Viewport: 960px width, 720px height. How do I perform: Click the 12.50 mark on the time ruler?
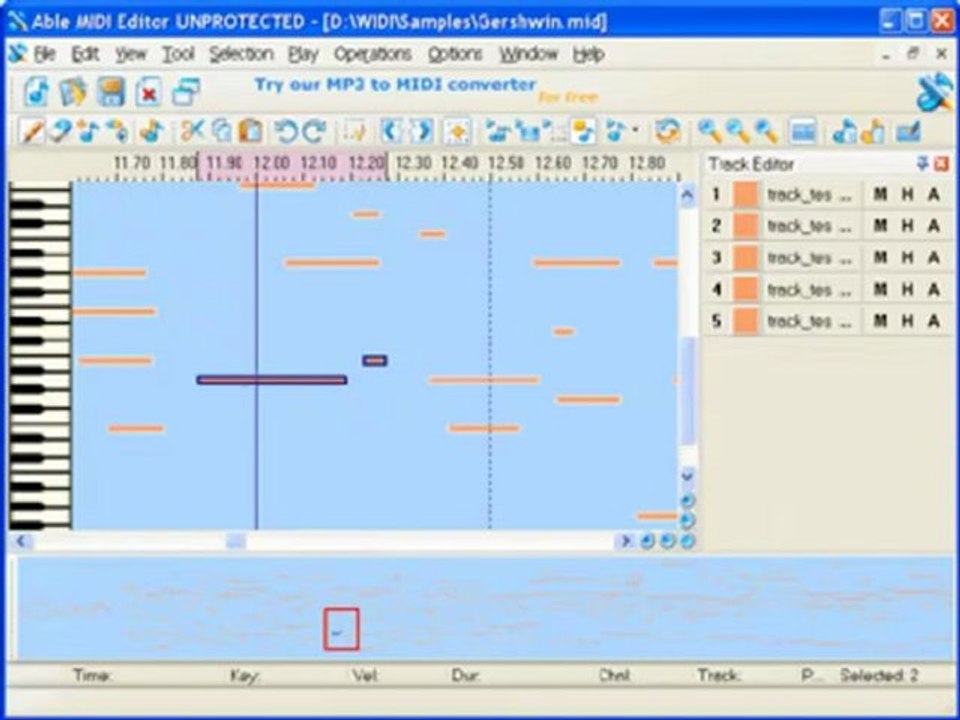point(506,163)
